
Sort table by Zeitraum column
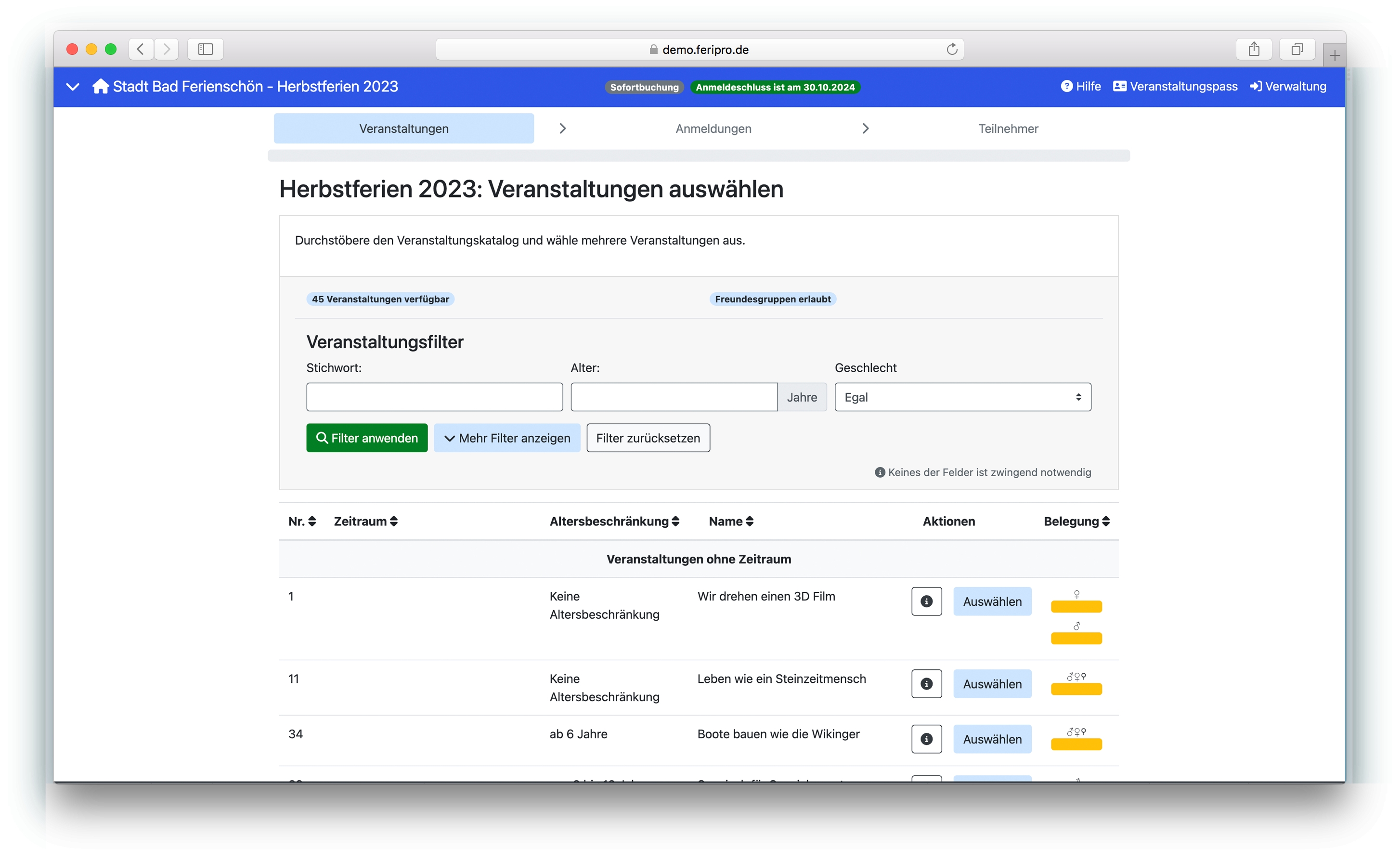[x=365, y=522]
